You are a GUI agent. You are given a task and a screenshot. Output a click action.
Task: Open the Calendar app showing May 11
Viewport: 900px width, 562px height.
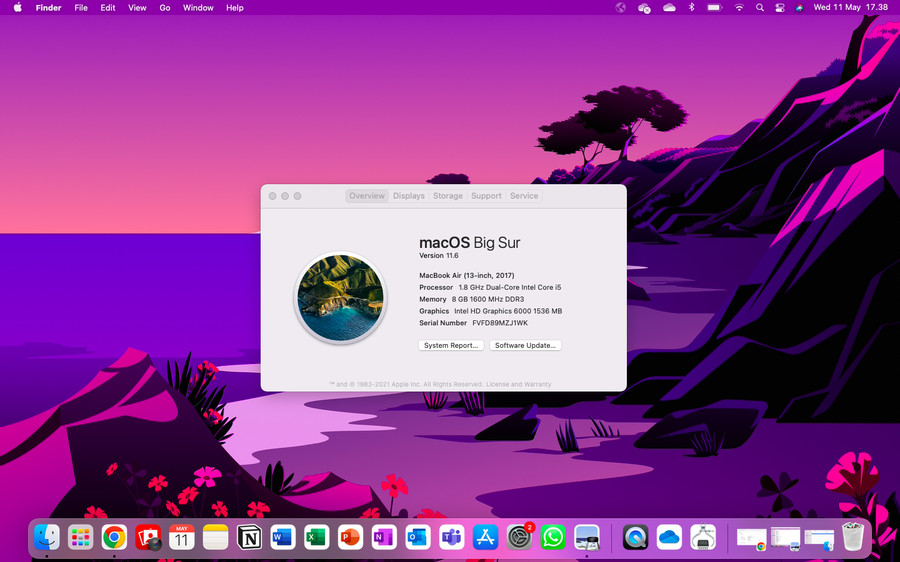pos(181,538)
